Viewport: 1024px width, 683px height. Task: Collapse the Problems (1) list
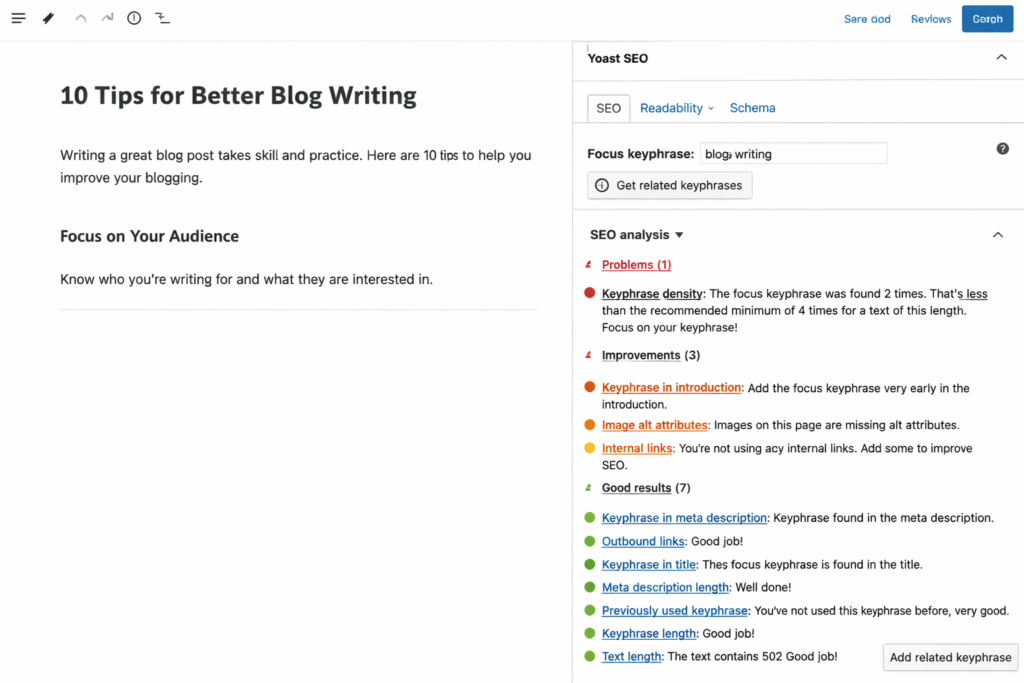(x=591, y=264)
